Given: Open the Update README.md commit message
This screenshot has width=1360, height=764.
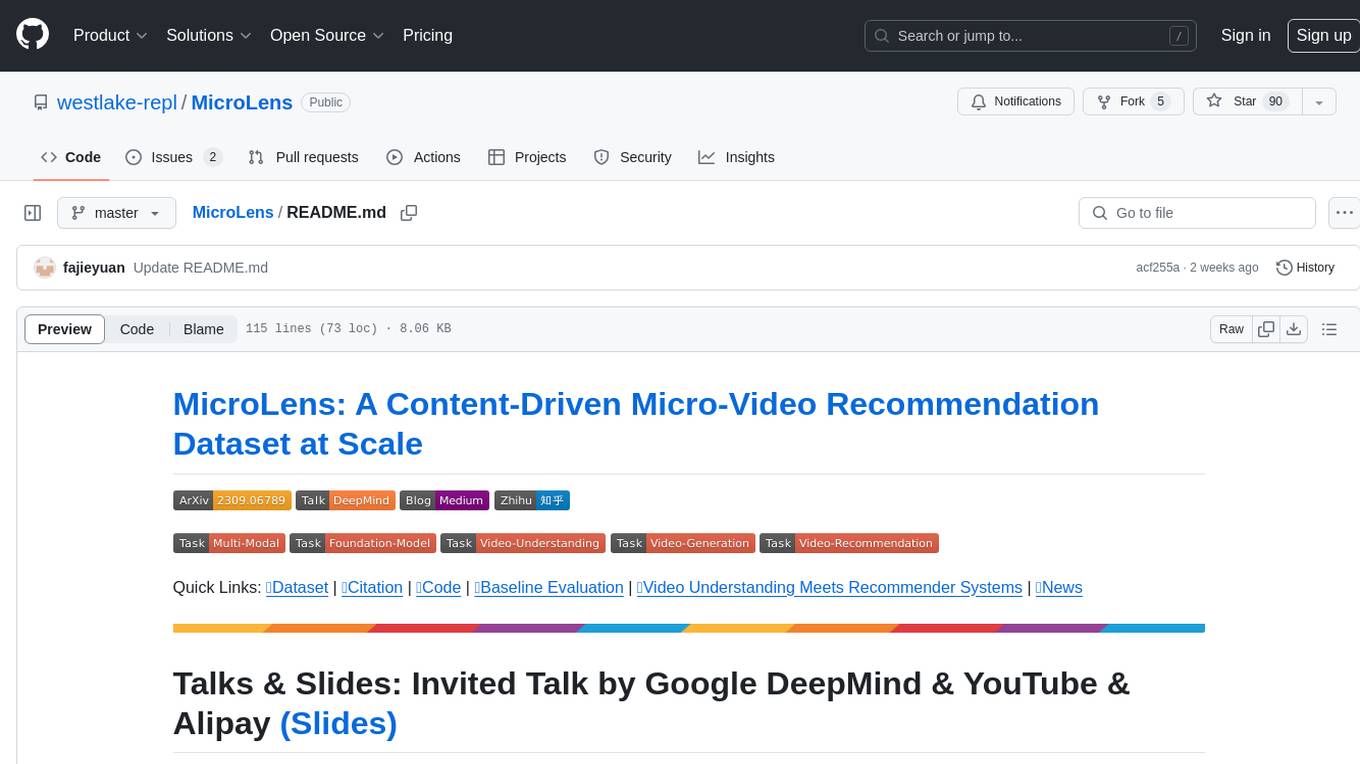Looking at the screenshot, I should click(200, 268).
